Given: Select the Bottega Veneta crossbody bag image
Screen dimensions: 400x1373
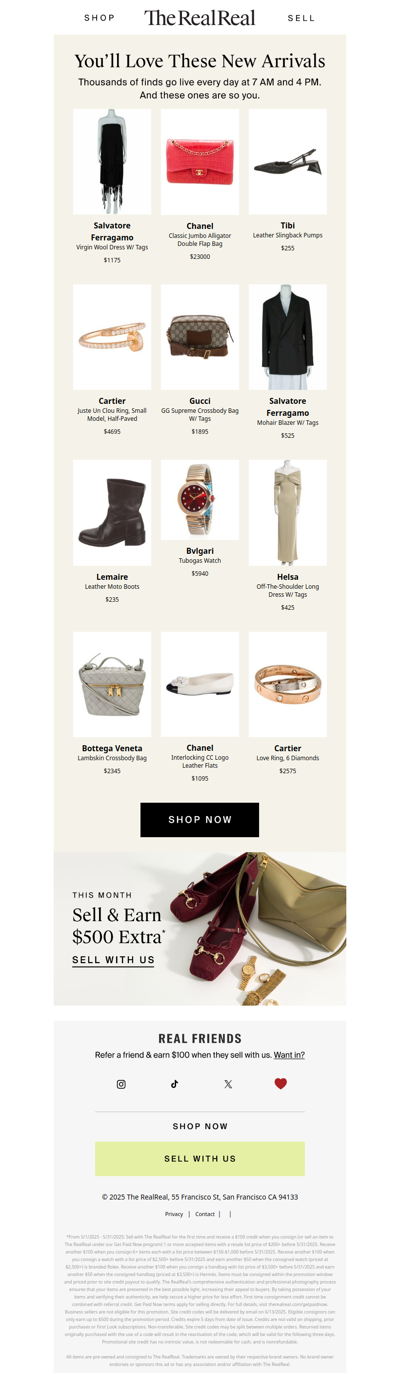Looking at the screenshot, I should pos(112,685).
